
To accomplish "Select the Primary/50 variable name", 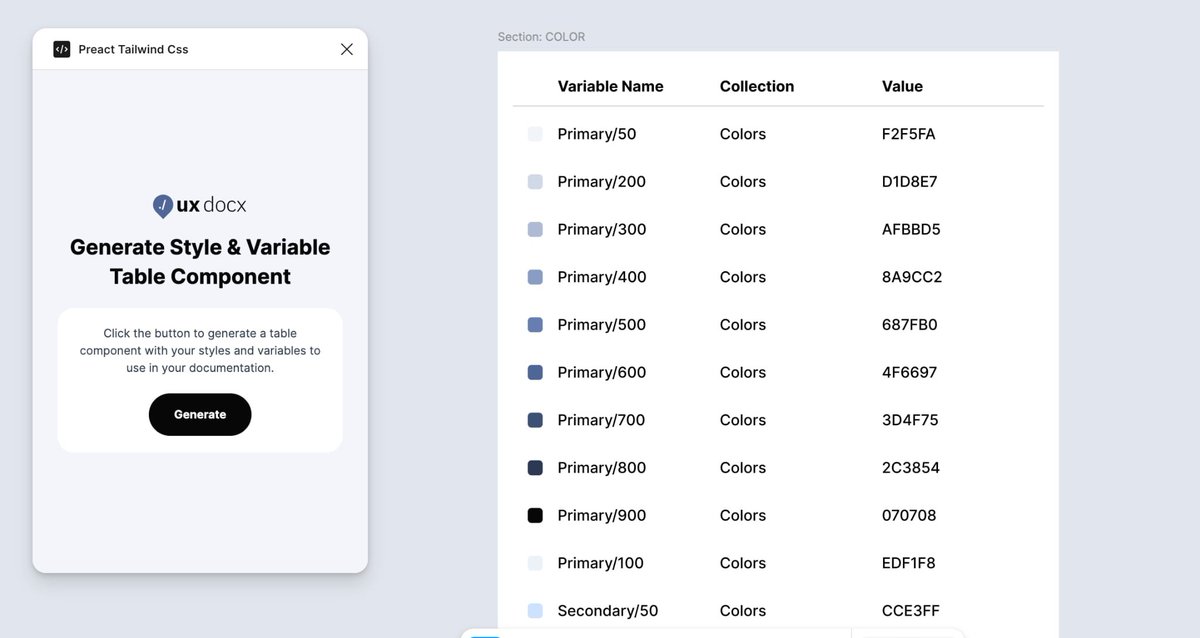I will point(597,134).
